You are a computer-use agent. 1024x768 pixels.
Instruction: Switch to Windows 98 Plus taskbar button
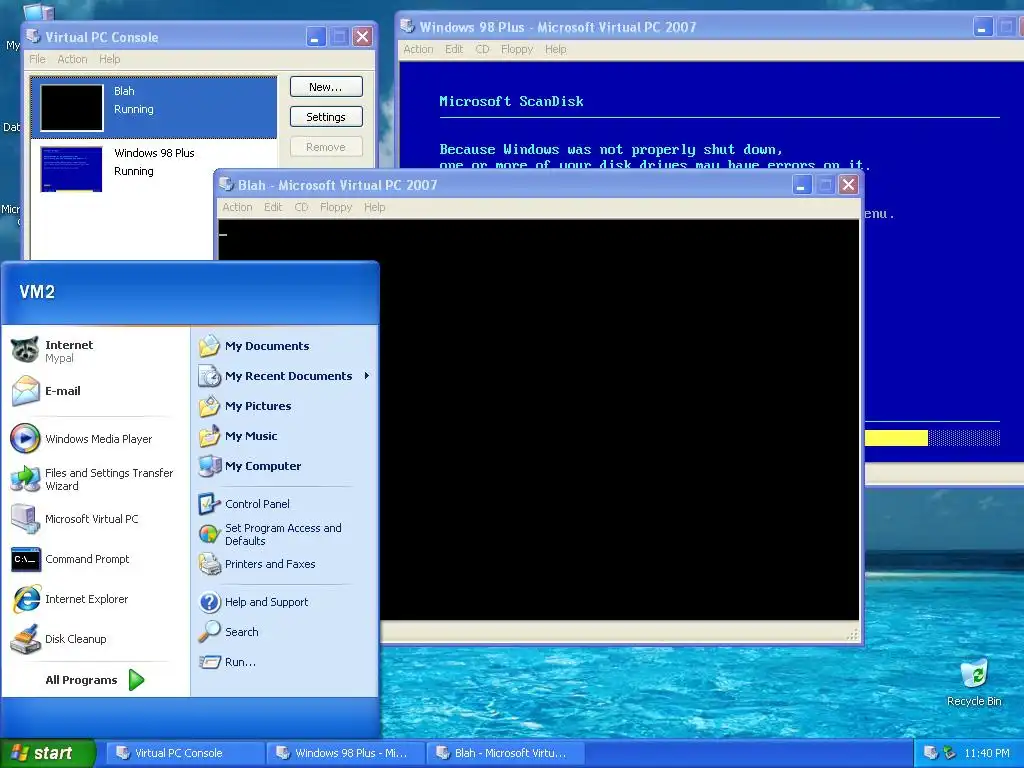pos(345,753)
